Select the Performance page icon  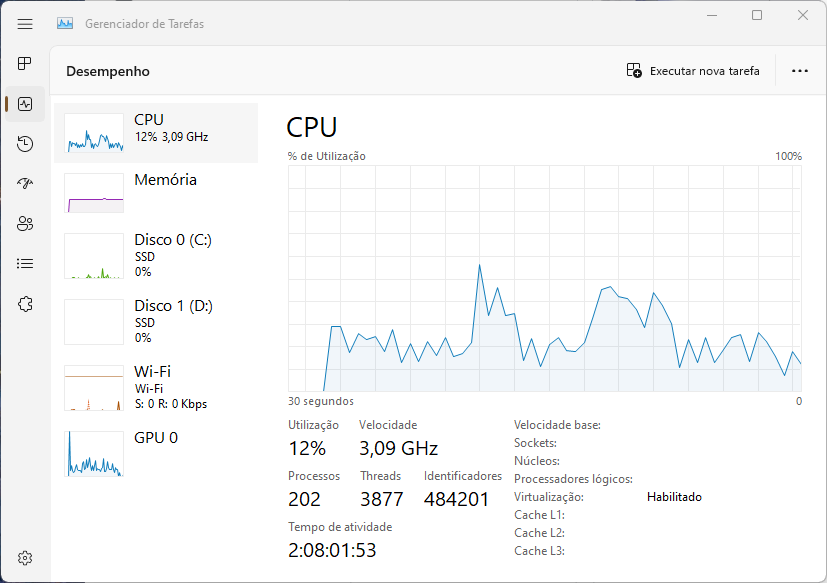tap(25, 104)
